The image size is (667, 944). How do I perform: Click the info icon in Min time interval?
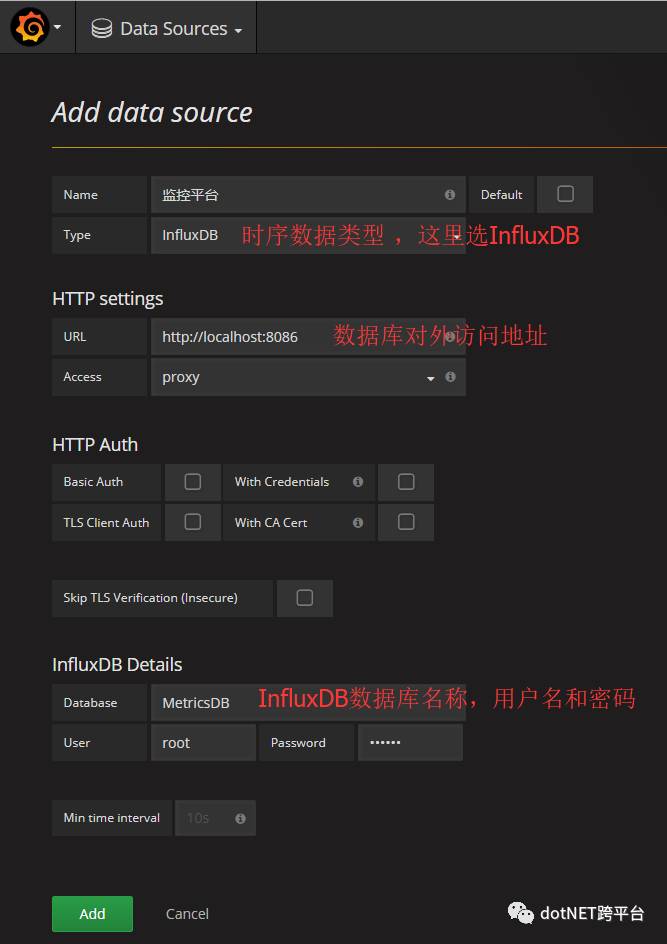click(240, 818)
